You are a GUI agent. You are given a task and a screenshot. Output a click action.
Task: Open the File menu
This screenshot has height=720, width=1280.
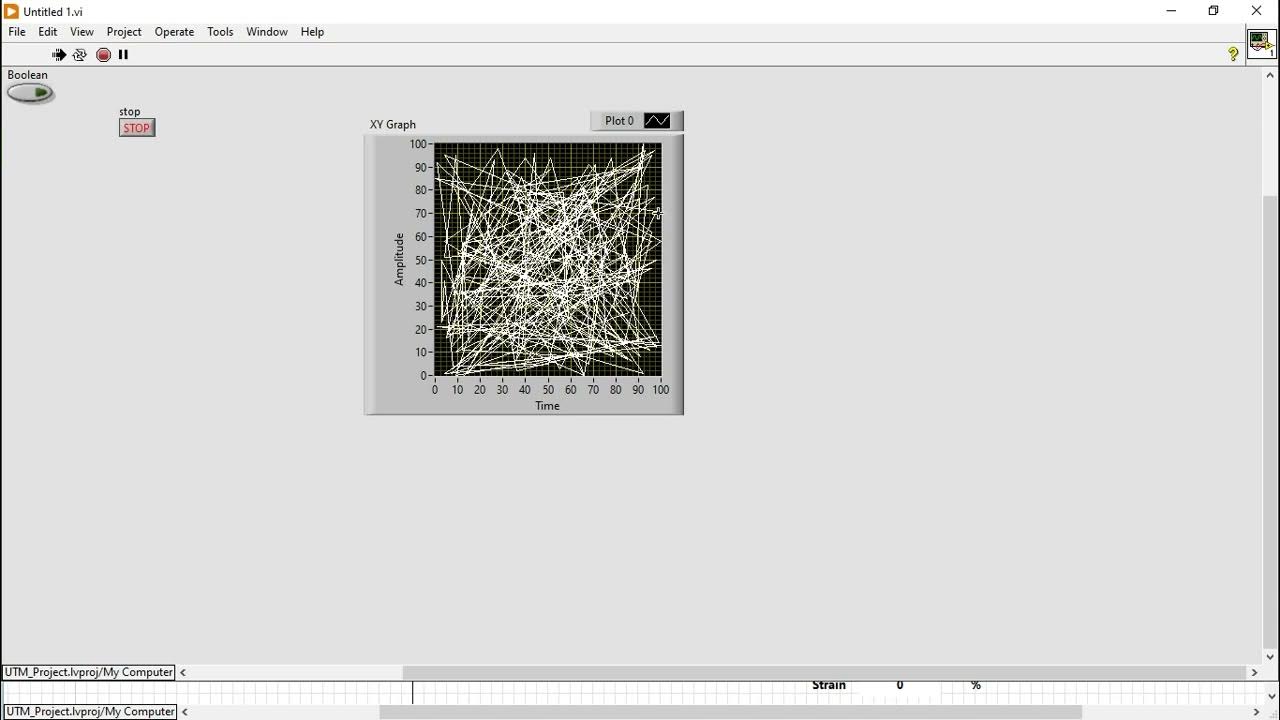click(17, 32)
